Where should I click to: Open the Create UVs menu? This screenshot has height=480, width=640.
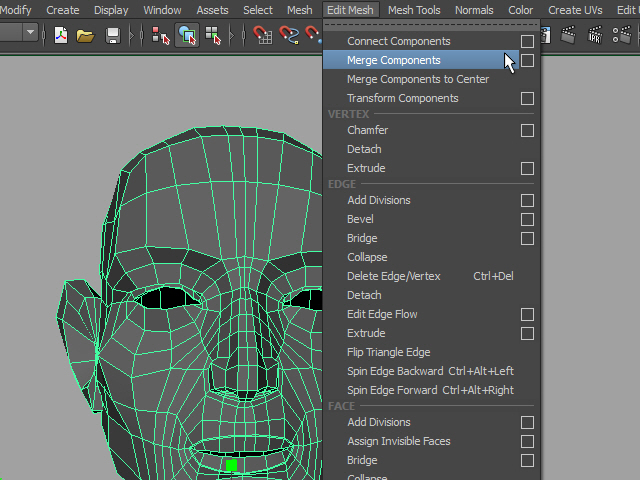click(x=575, y=10)
